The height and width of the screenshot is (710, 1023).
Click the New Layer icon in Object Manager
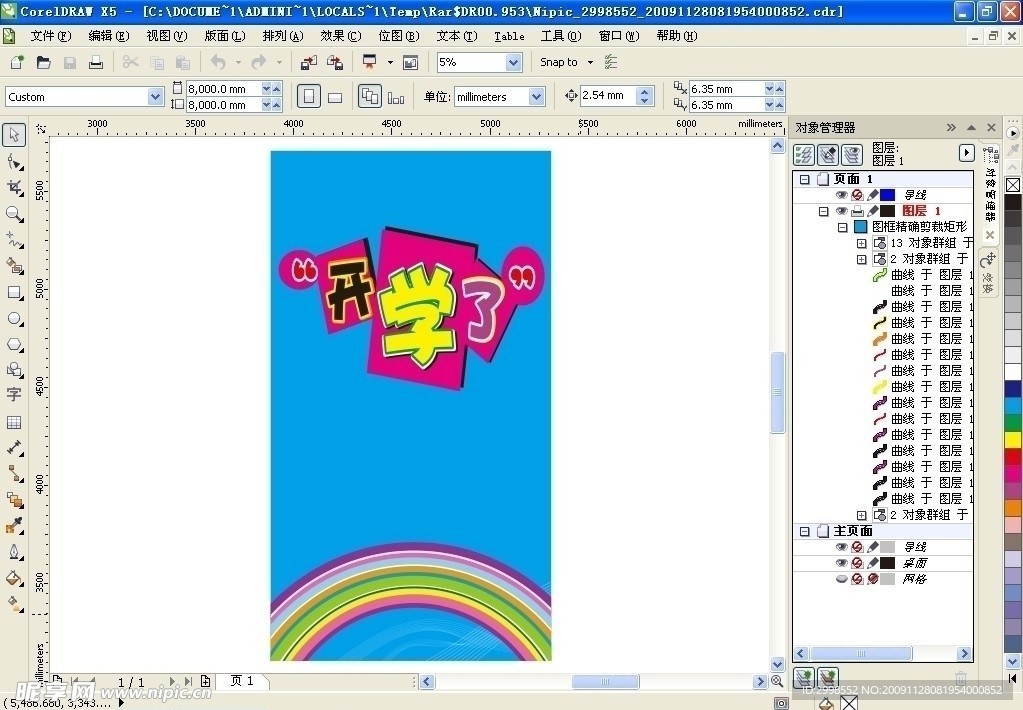pos(804,677)
